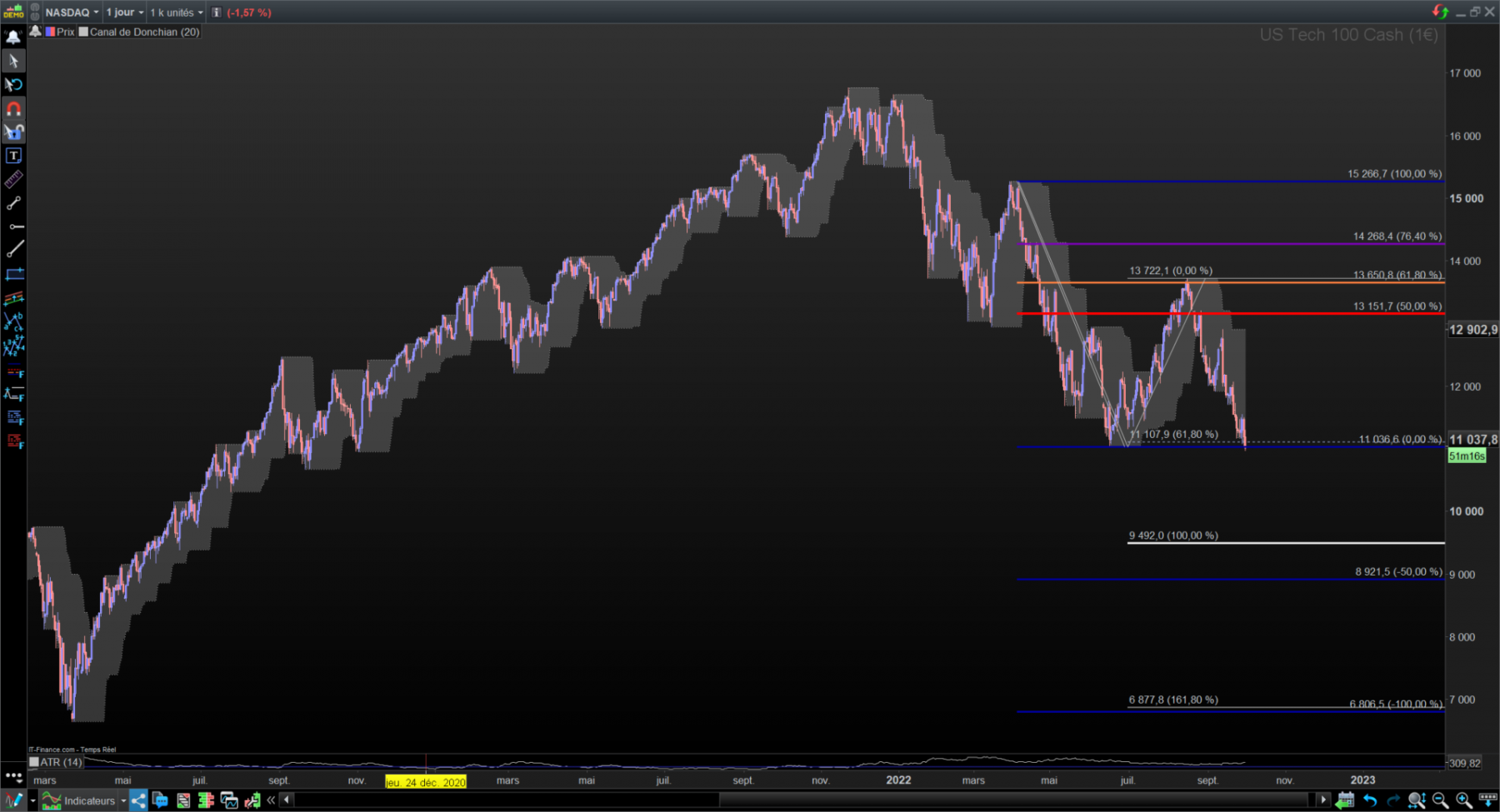The height and width of the screenshot is (812, 1500).
Task: Toggle the ATR (14) indicator square
Action: pos(34,761)
